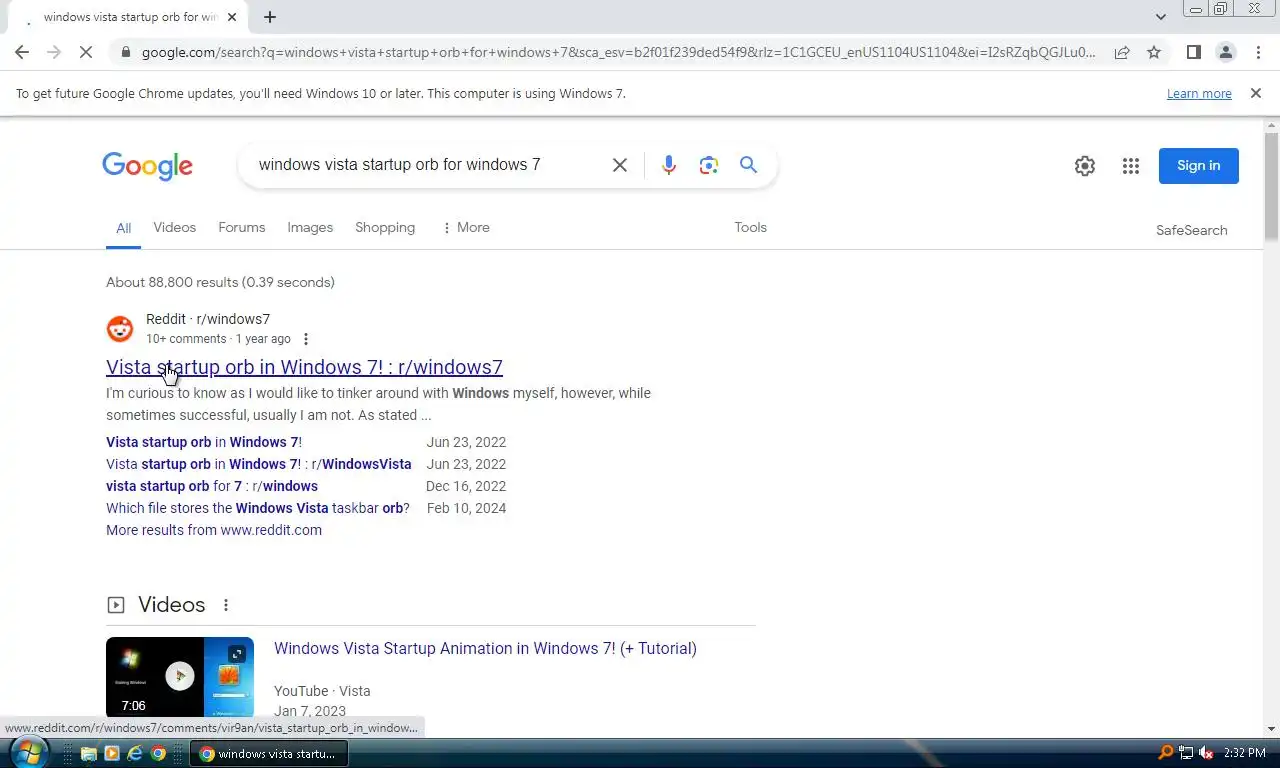Screen dimensions: 1280x768
Task: Open SafeSearch settings
Action: point(1191,230)
